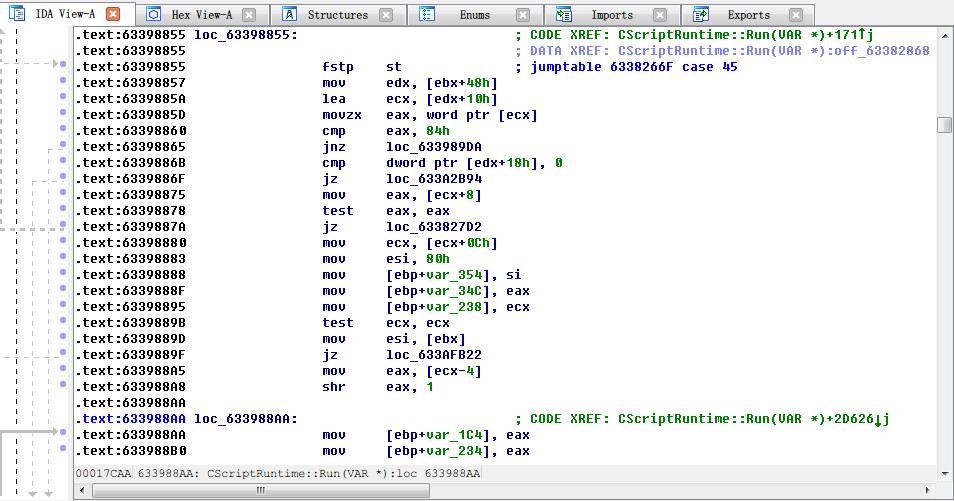The height and width of the screenshot is (501, 954).
Task: Follow jump target loc_633989DA
Action: click(x=431, y=147)
